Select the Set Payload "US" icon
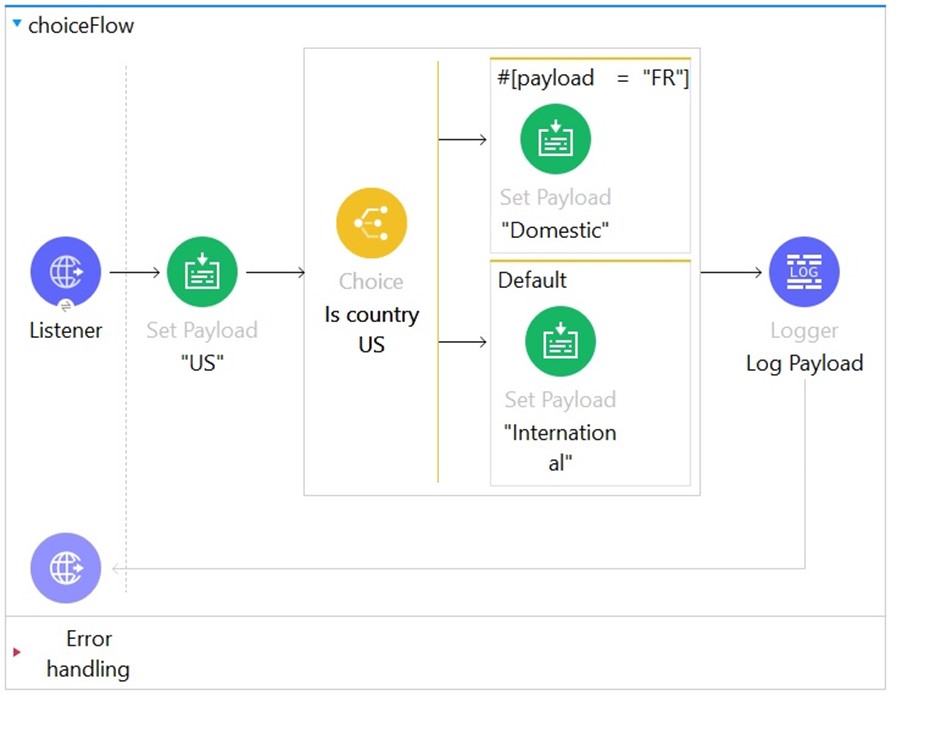The height and width of the screenshot is (729, 936). 202,272
